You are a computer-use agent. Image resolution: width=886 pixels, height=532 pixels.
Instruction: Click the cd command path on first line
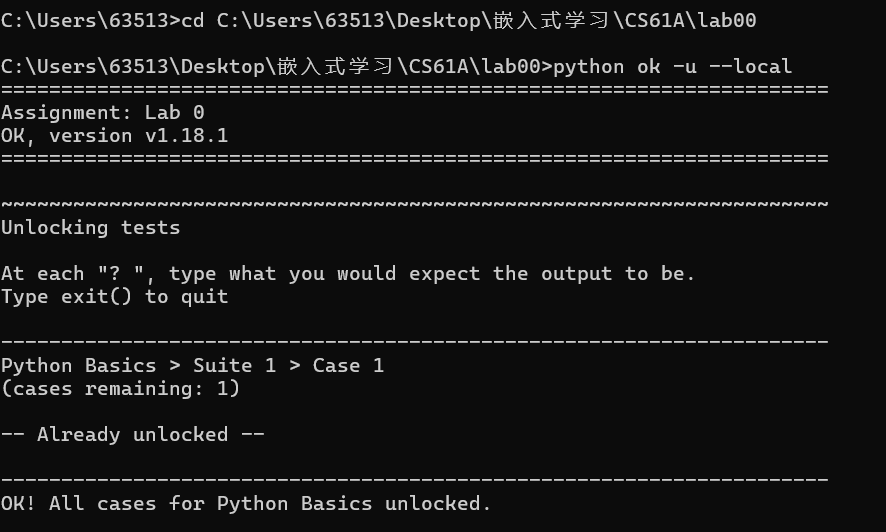click(x=487, y=21)
